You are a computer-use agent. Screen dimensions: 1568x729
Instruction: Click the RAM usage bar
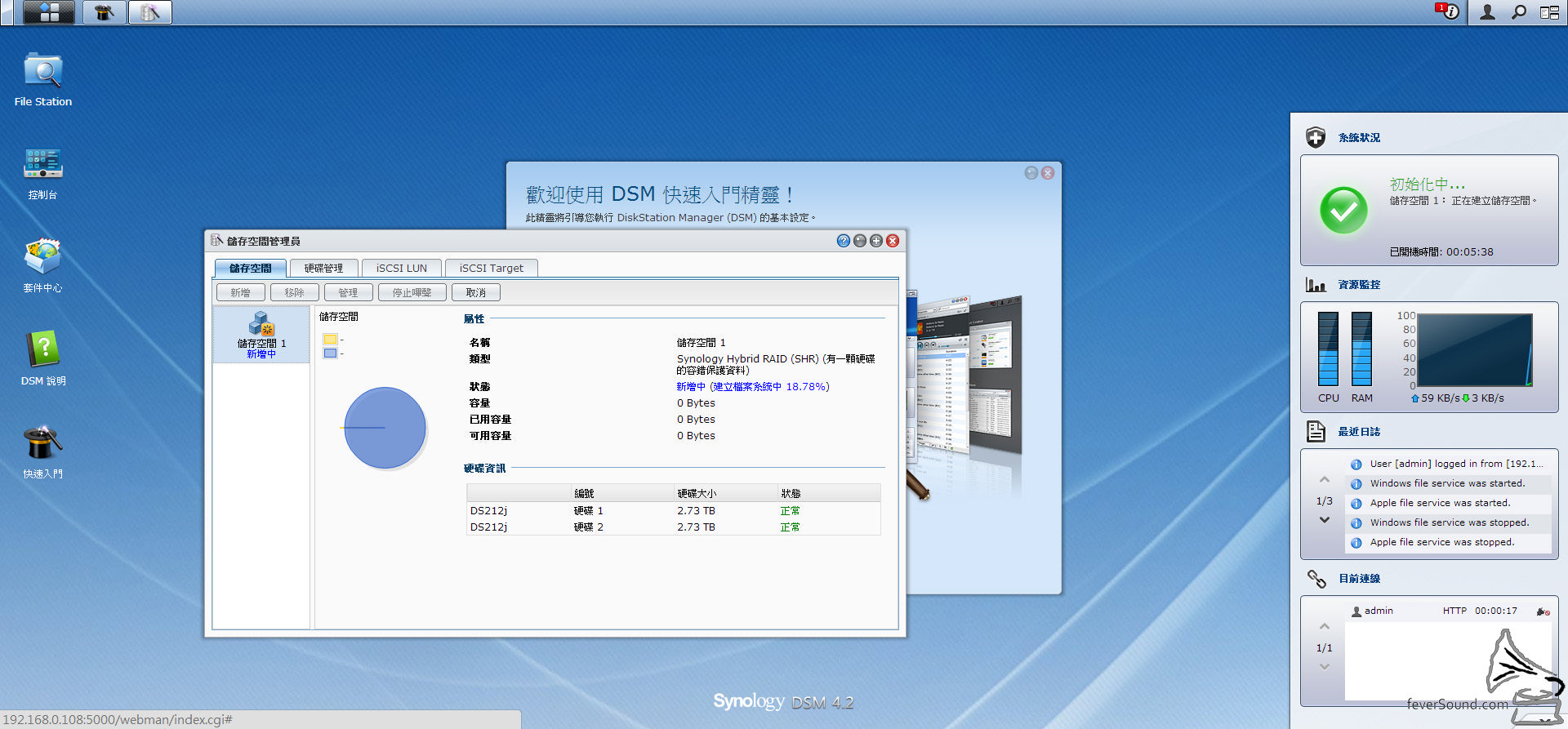[1361, 349]
